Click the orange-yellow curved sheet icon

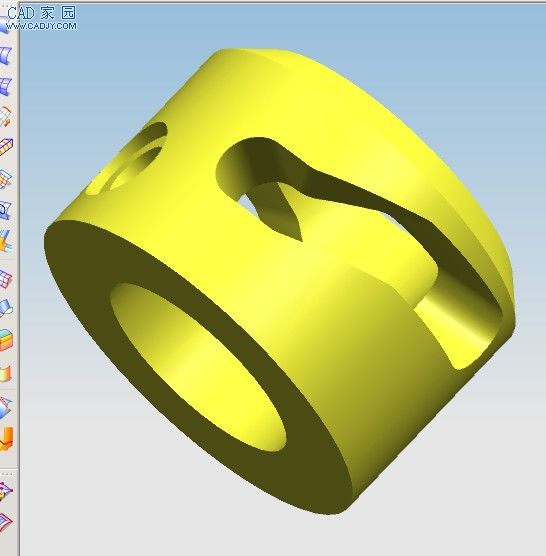pos(6,374)
